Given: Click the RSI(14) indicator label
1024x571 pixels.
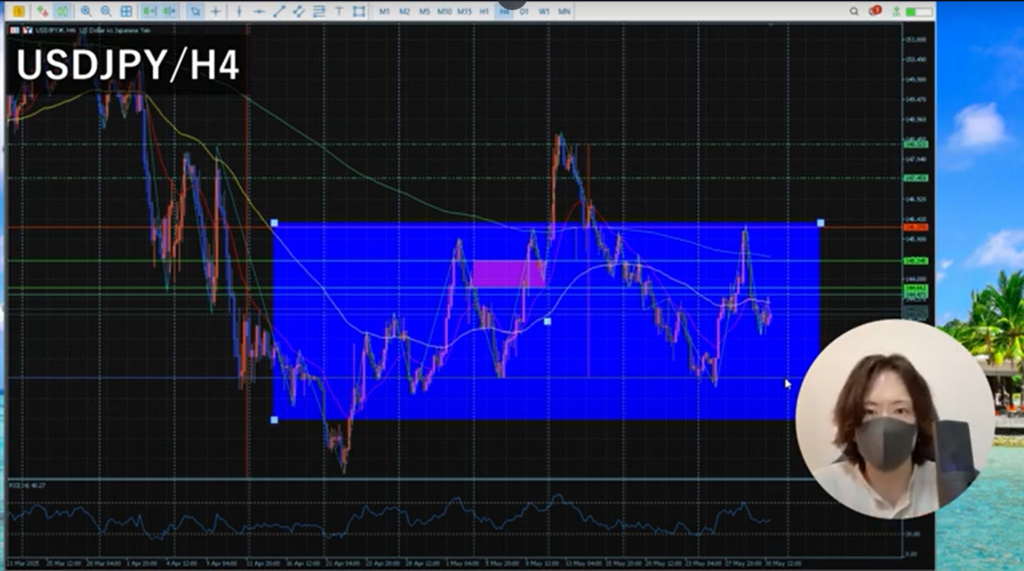Looking at the screenshot, I should click(x=27, y=485).
